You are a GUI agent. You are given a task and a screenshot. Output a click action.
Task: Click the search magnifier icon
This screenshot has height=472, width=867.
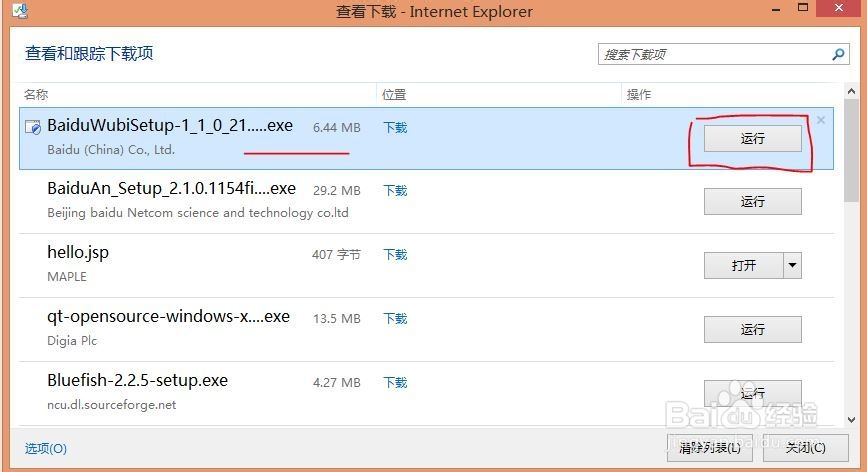coord(838,54)
